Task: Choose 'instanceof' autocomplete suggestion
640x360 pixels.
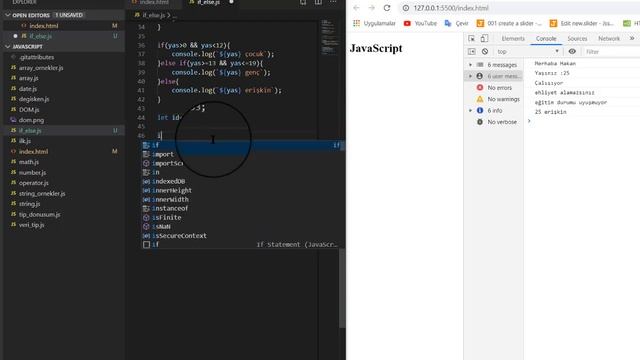Action: [x=243, y=209]
